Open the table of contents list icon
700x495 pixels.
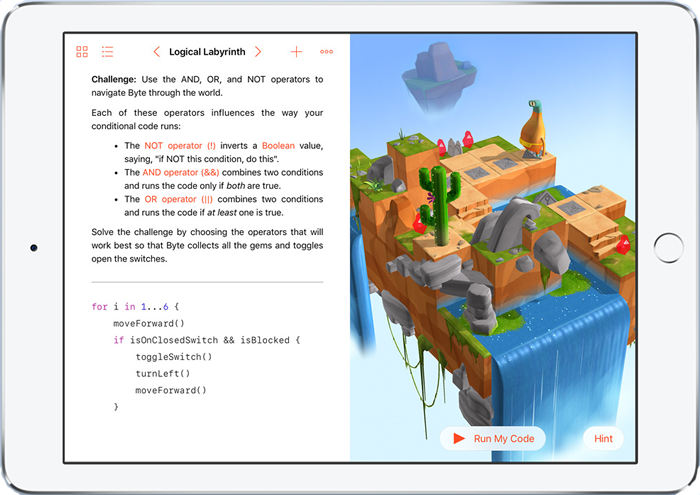[107, 52]
